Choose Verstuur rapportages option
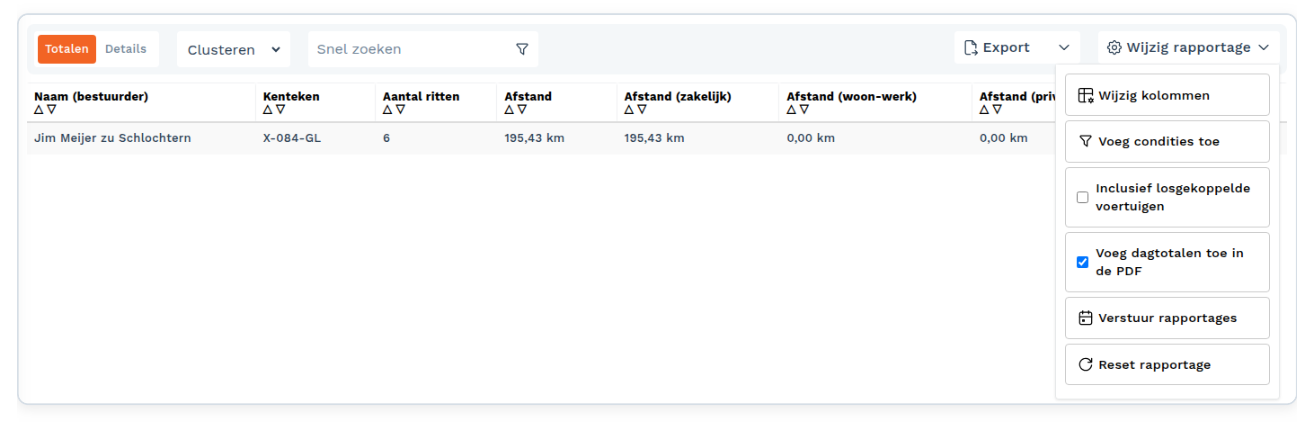 (x=1167, y=318)
